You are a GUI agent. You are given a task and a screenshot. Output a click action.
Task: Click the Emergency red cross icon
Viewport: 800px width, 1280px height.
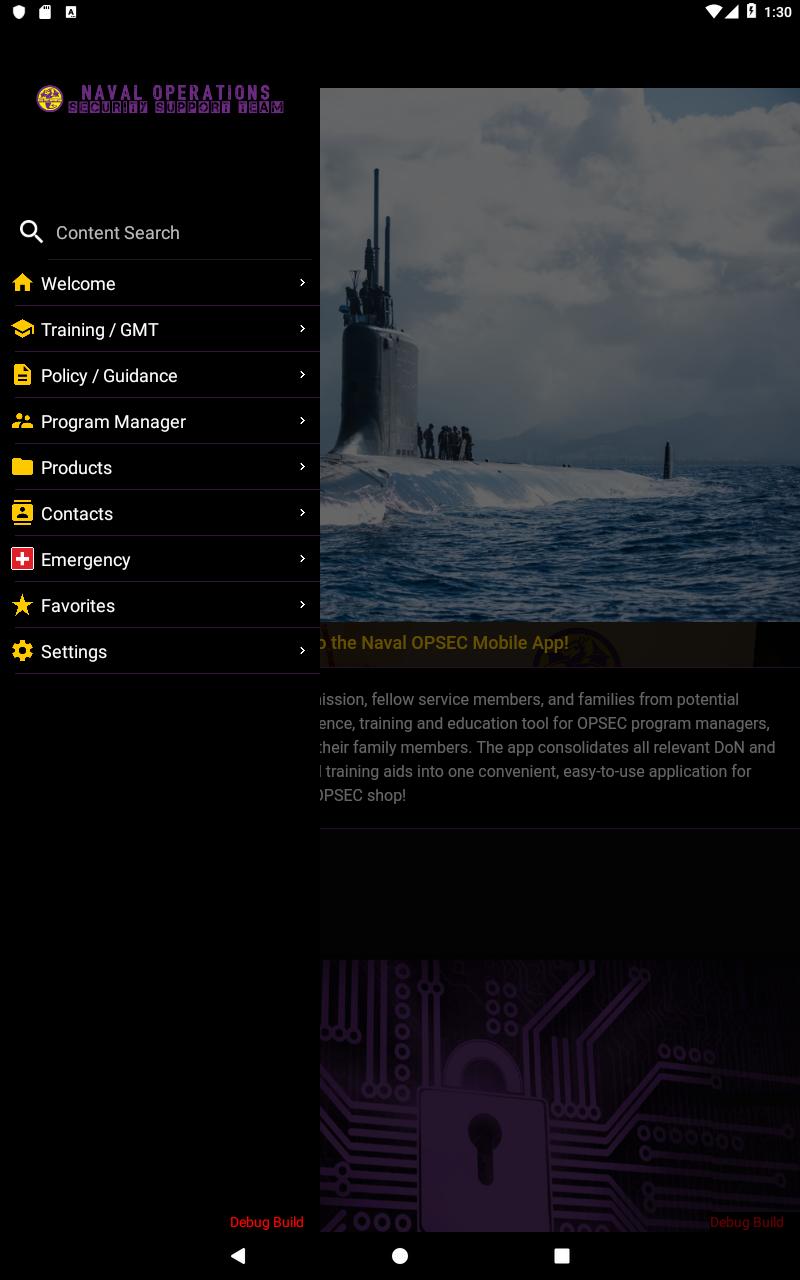pos(23,559)
